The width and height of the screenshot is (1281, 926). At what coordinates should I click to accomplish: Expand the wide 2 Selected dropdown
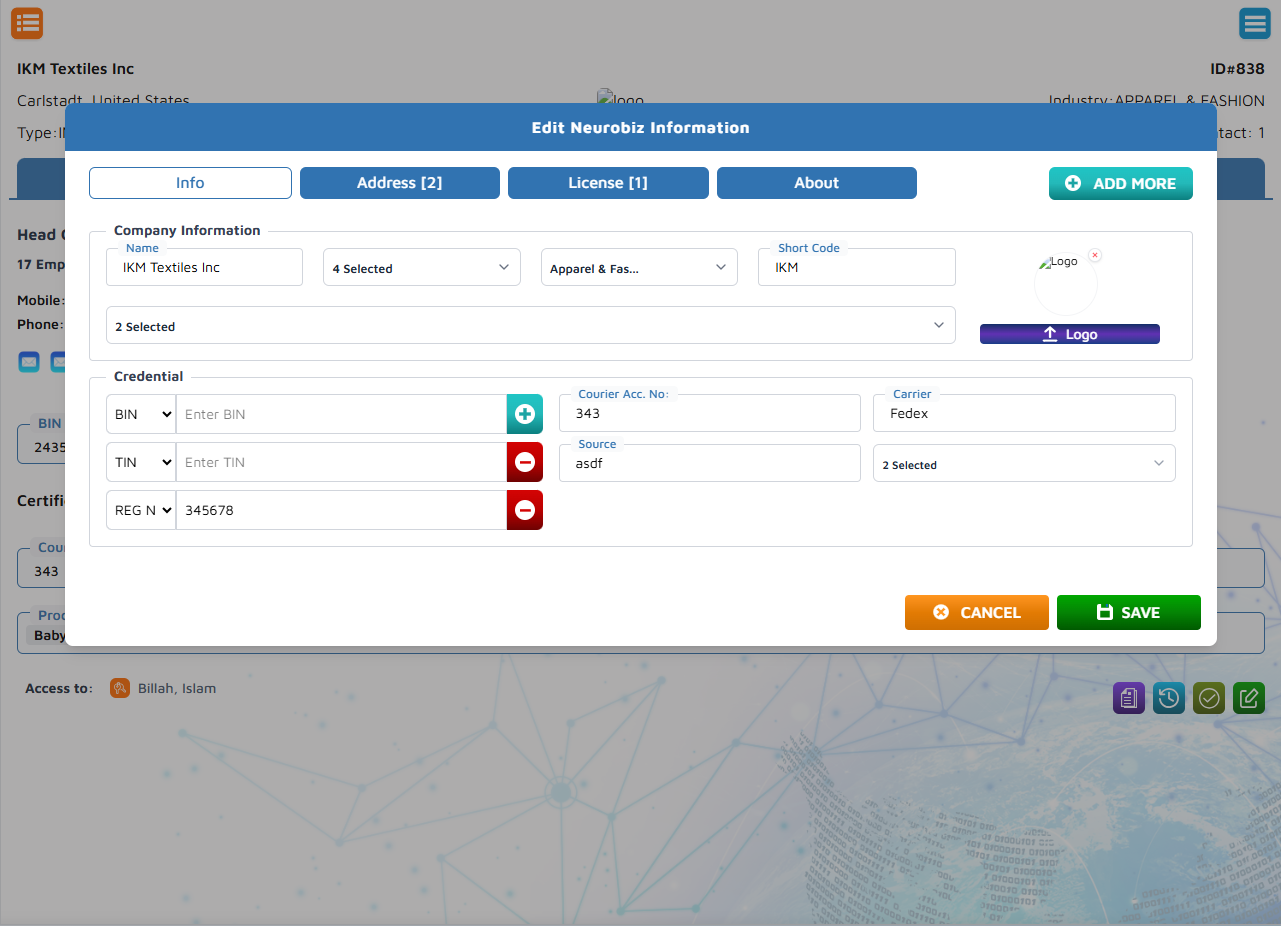[x=531, y=325]
